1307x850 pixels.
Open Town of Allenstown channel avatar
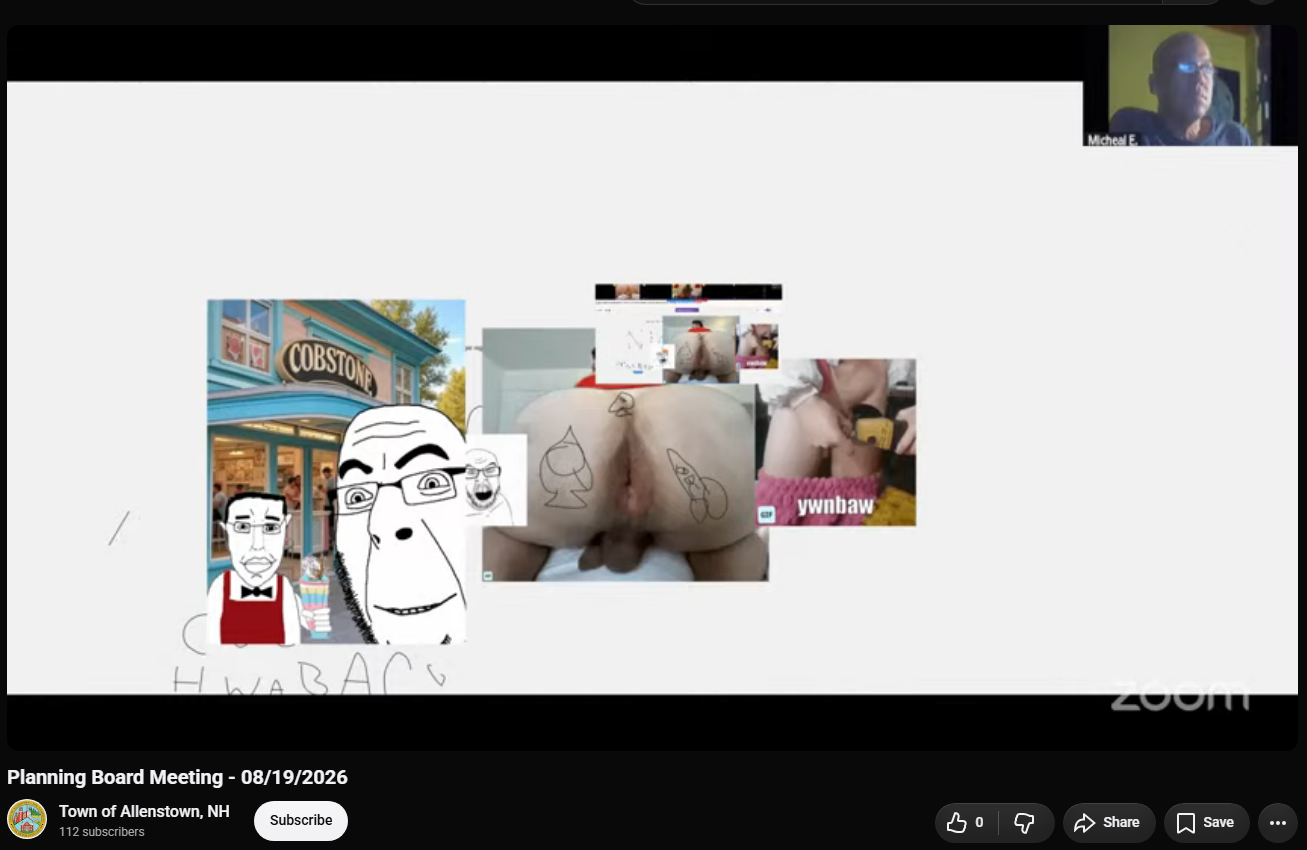(x=27, y=819)
